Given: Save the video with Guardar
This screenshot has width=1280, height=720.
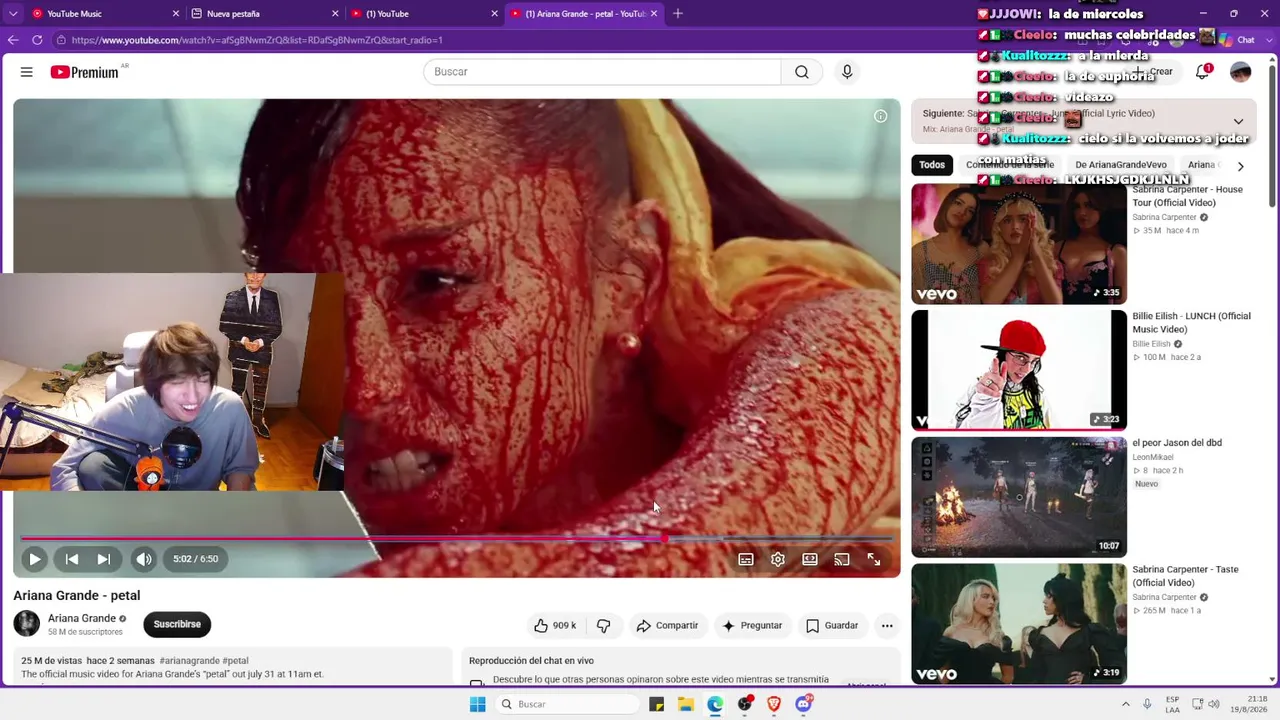Looking at the screenshot, I should coord(832,626).
